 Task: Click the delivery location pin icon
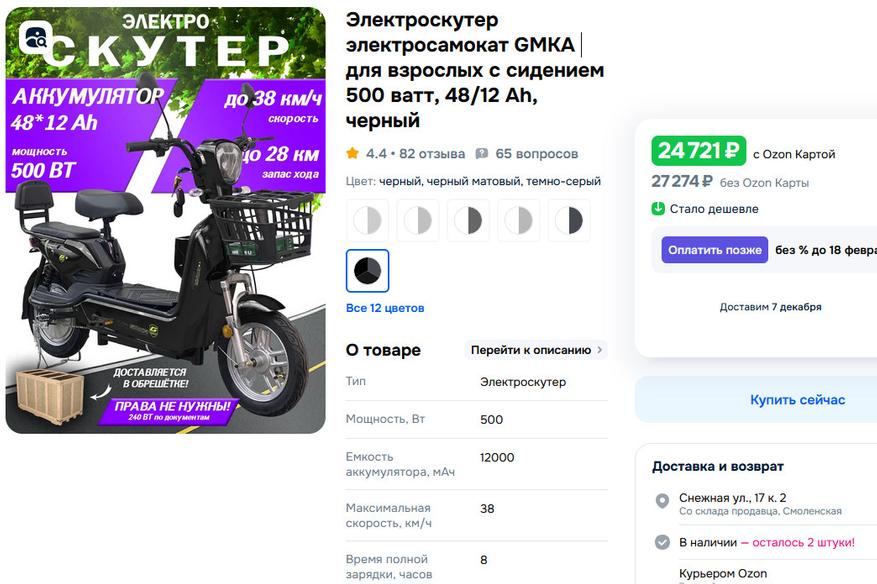click(x=662, y=501)
